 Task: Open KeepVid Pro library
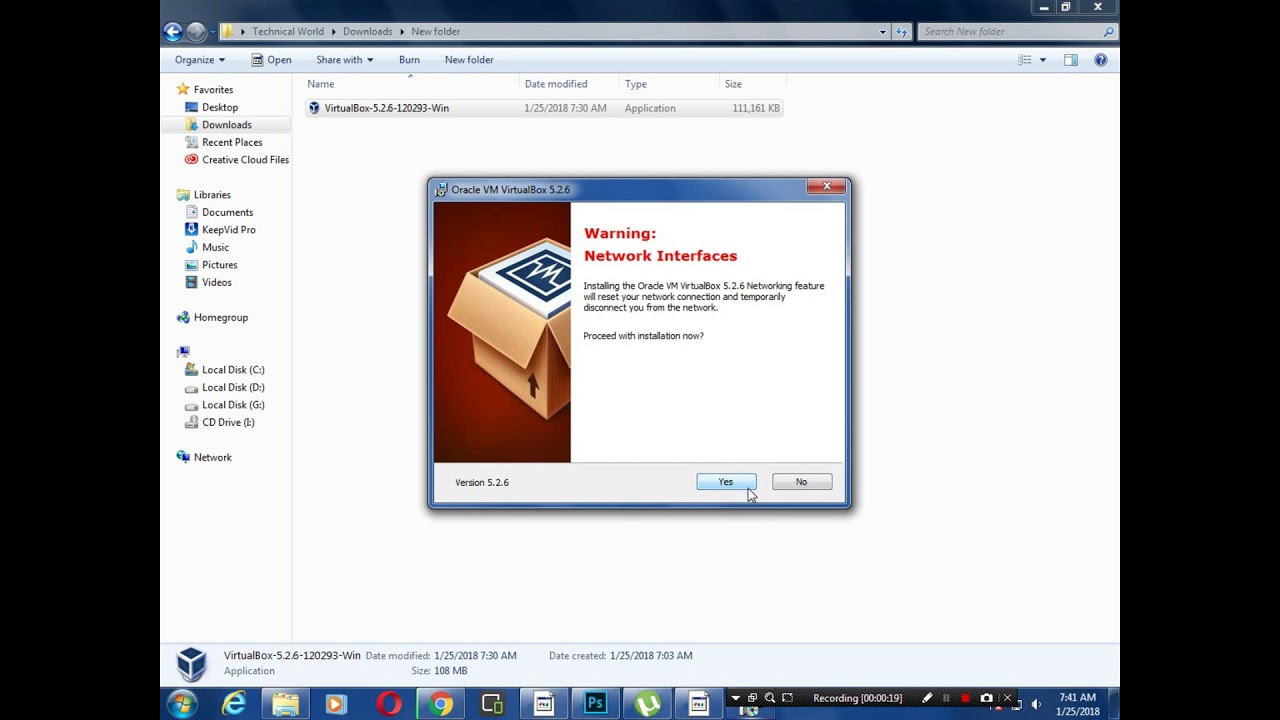[x=228, y=230]
